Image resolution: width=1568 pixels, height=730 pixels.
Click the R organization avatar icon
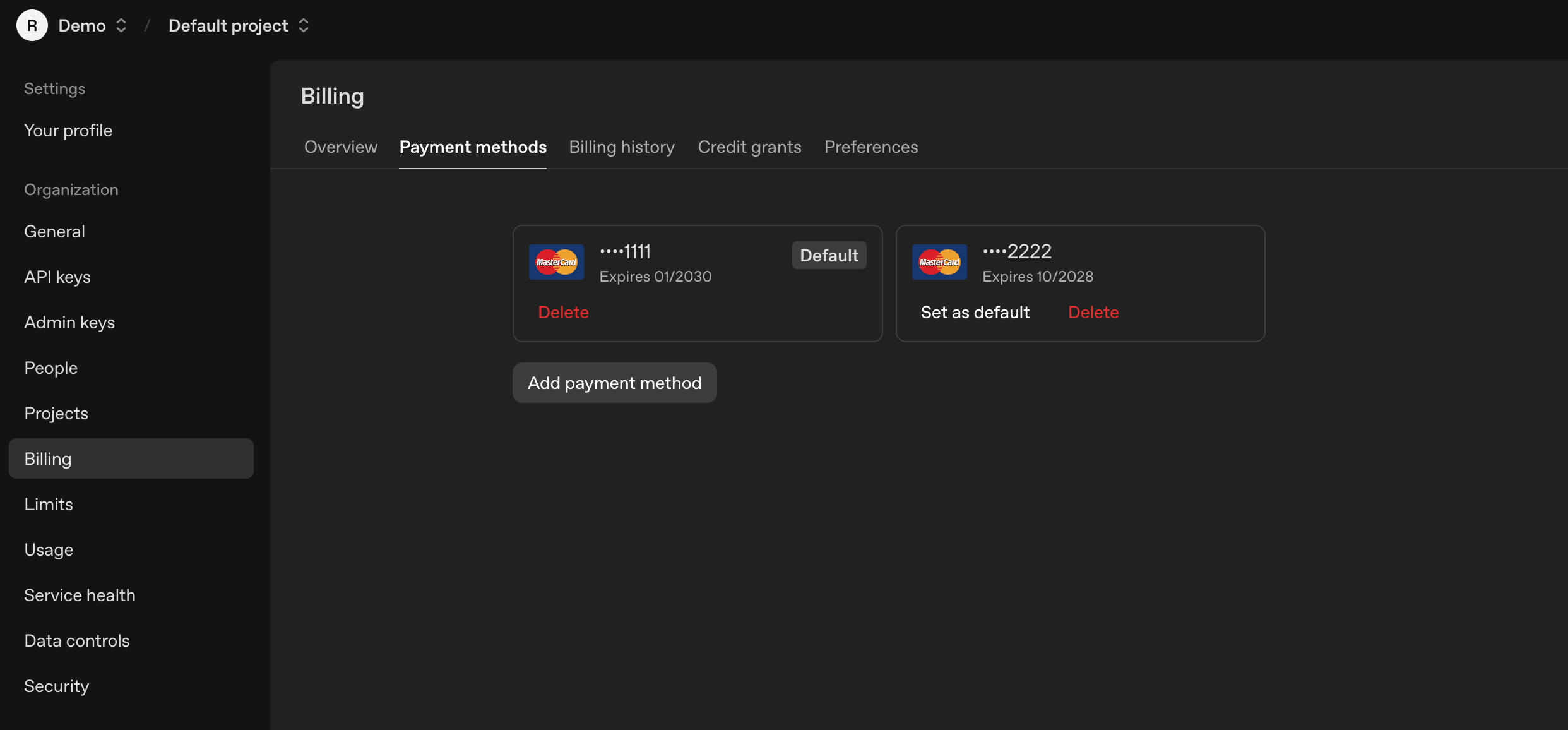coord(32,25)
